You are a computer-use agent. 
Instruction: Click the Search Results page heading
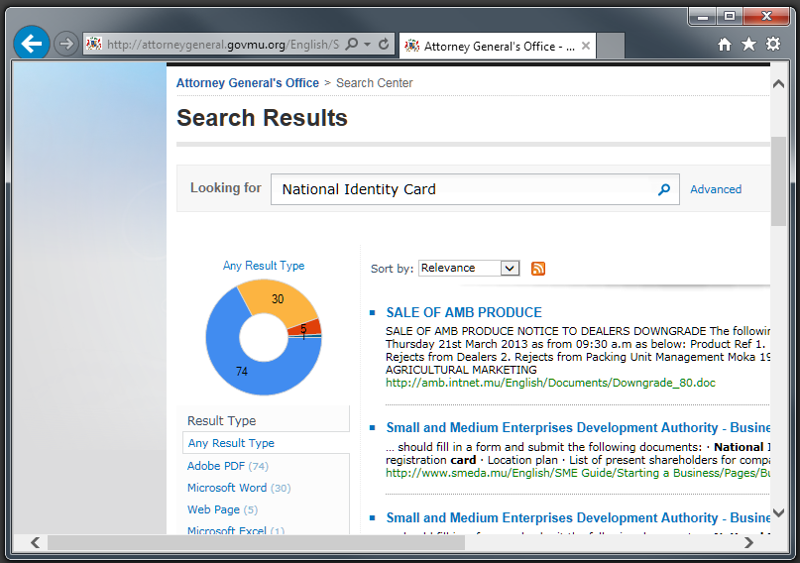tap(262, 118)
